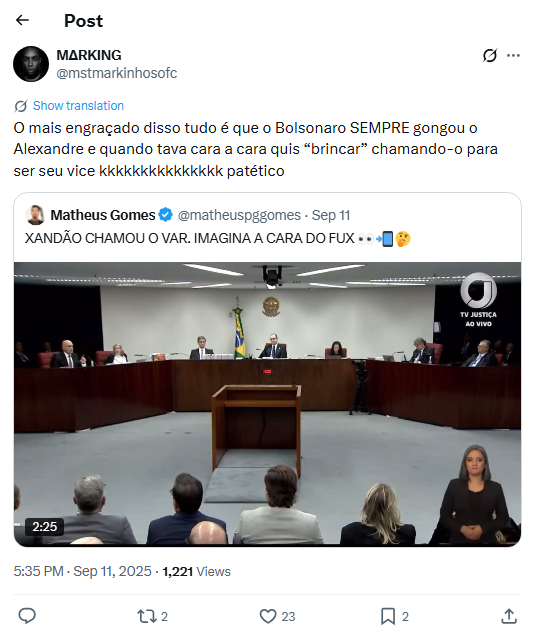The image size is (537, 634).
Task: Play the TV Justiça courtroom video
Action: (267, 404)
